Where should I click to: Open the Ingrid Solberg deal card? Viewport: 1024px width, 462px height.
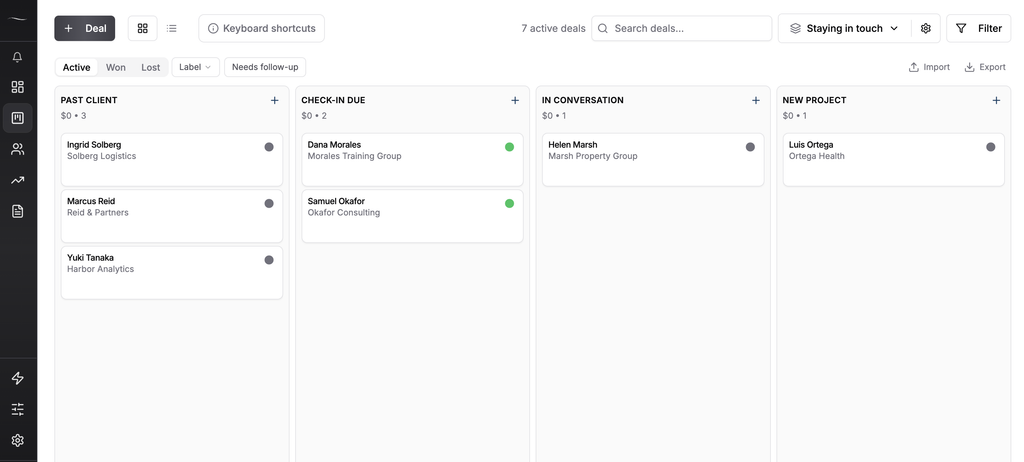click(172, 160)
